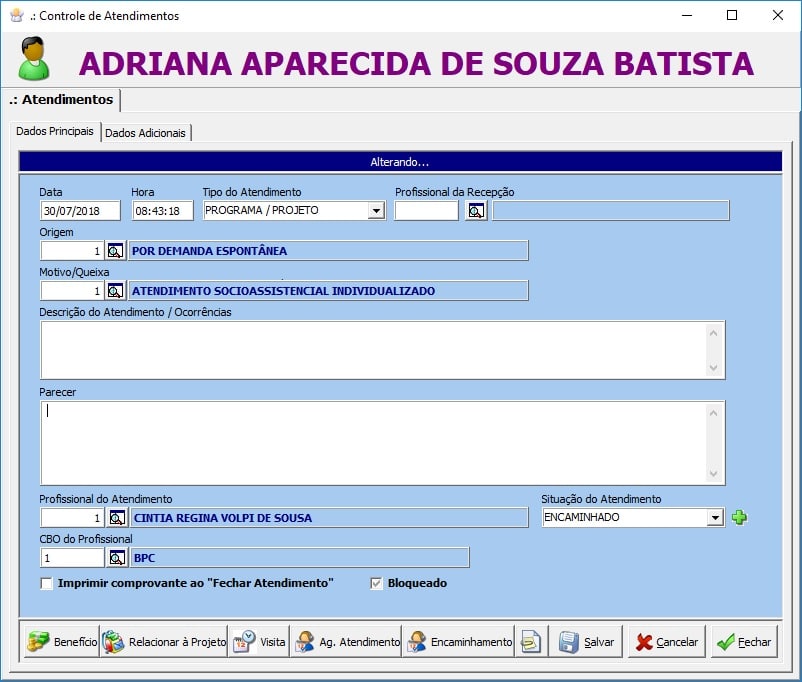Click CBO do Profissional search icon
Screen dimensions: 802x682
pos(116,558)
